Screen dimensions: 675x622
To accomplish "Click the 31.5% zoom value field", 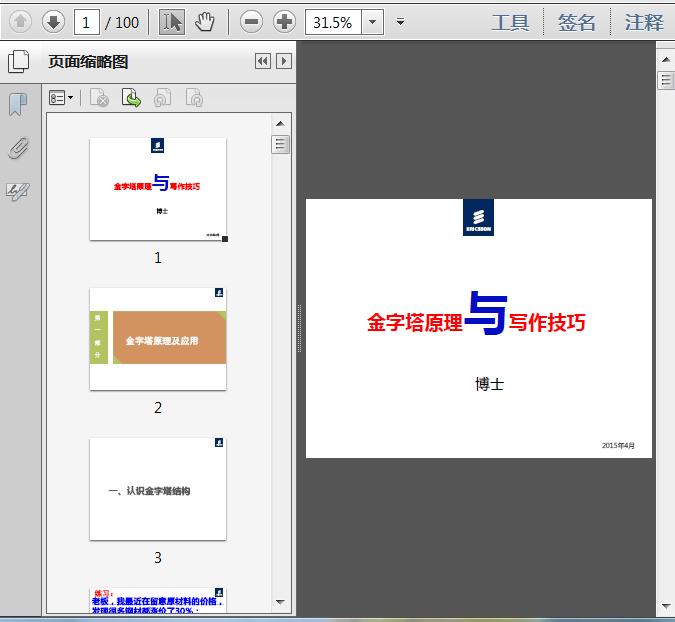I will tap(333, 22).
